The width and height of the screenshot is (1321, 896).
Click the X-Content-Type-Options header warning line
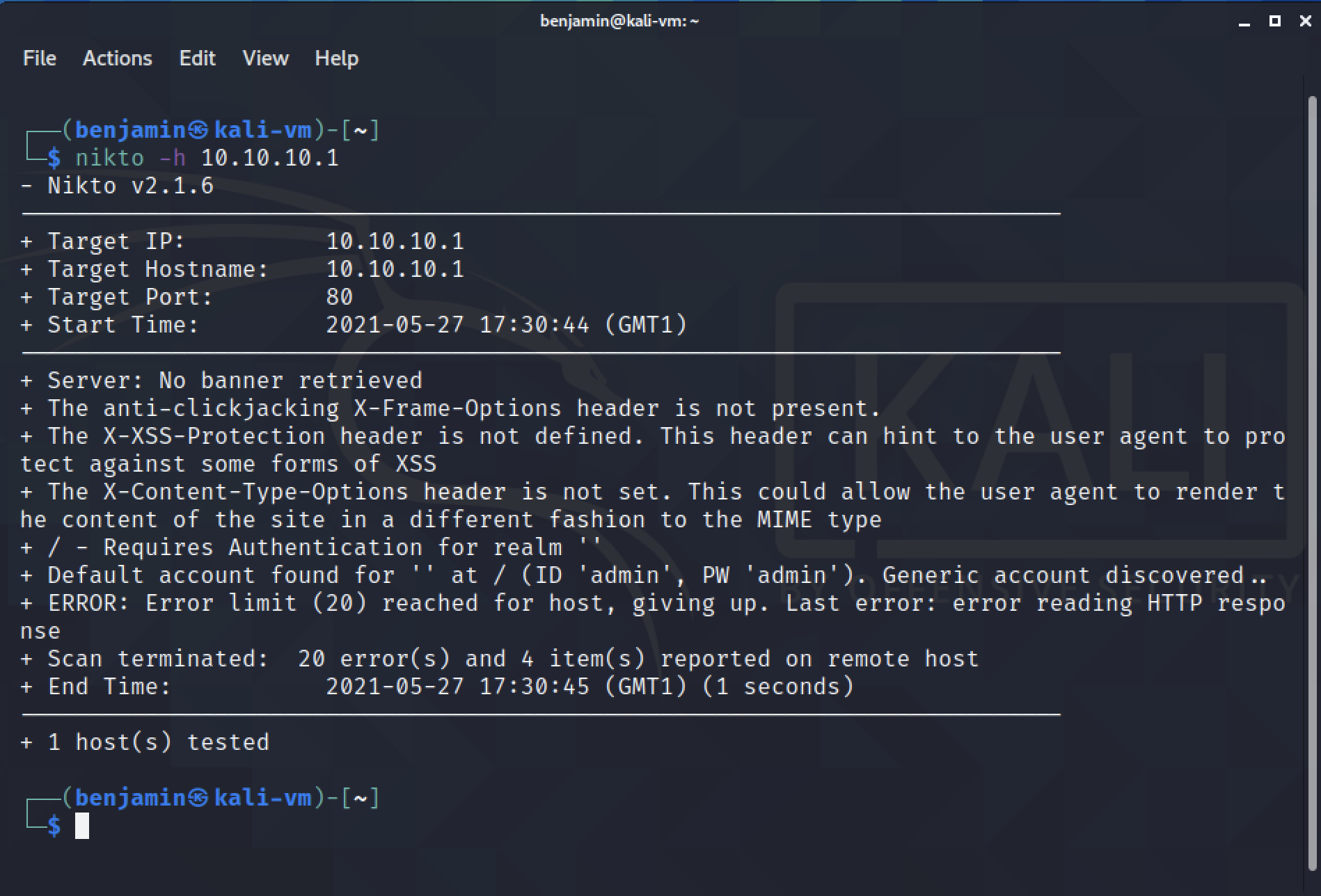(653, 506)
